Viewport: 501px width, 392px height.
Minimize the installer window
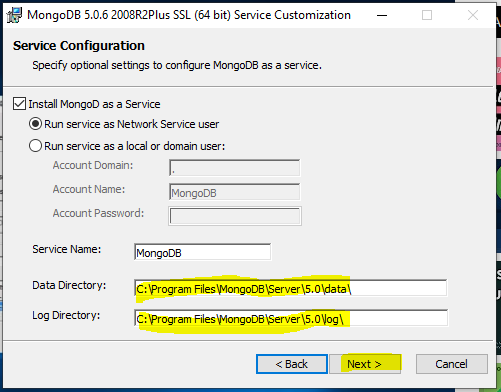point(382,15)
